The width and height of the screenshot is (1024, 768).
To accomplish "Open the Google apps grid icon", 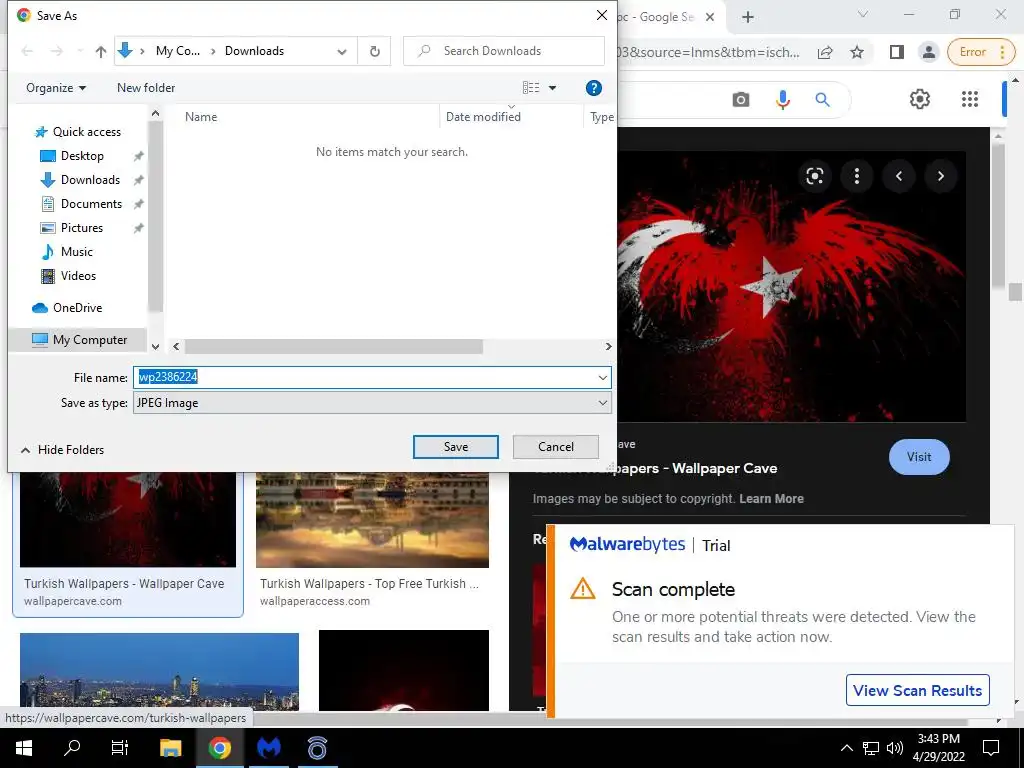I will (x=970, y=99).
